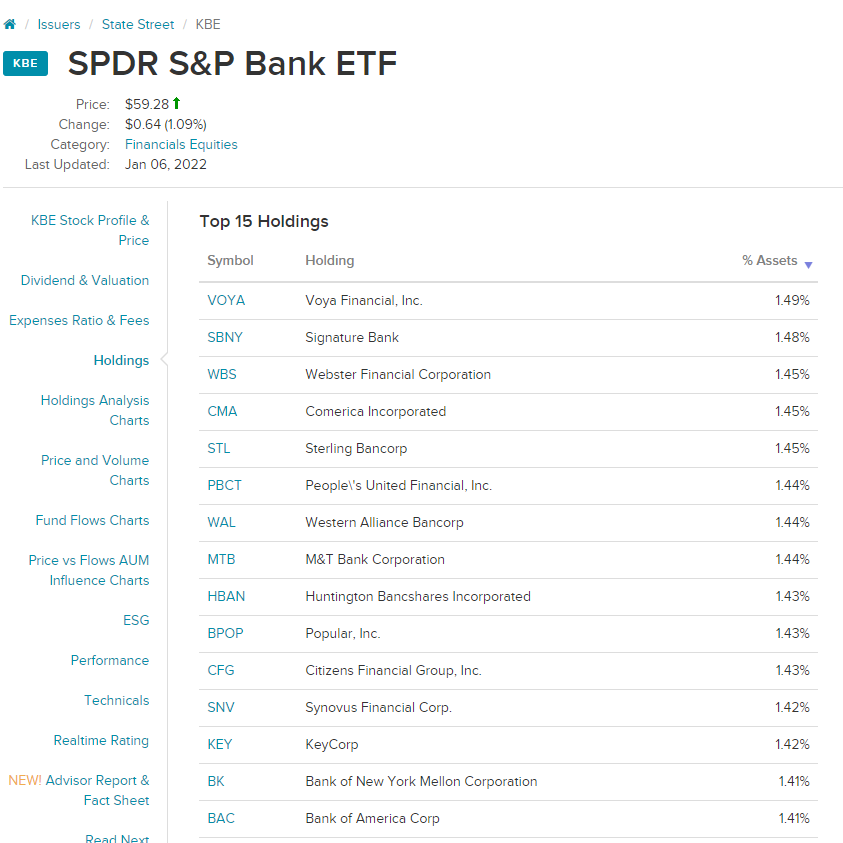Open KBE Stock Profile & Price

(x=90, y=230)
